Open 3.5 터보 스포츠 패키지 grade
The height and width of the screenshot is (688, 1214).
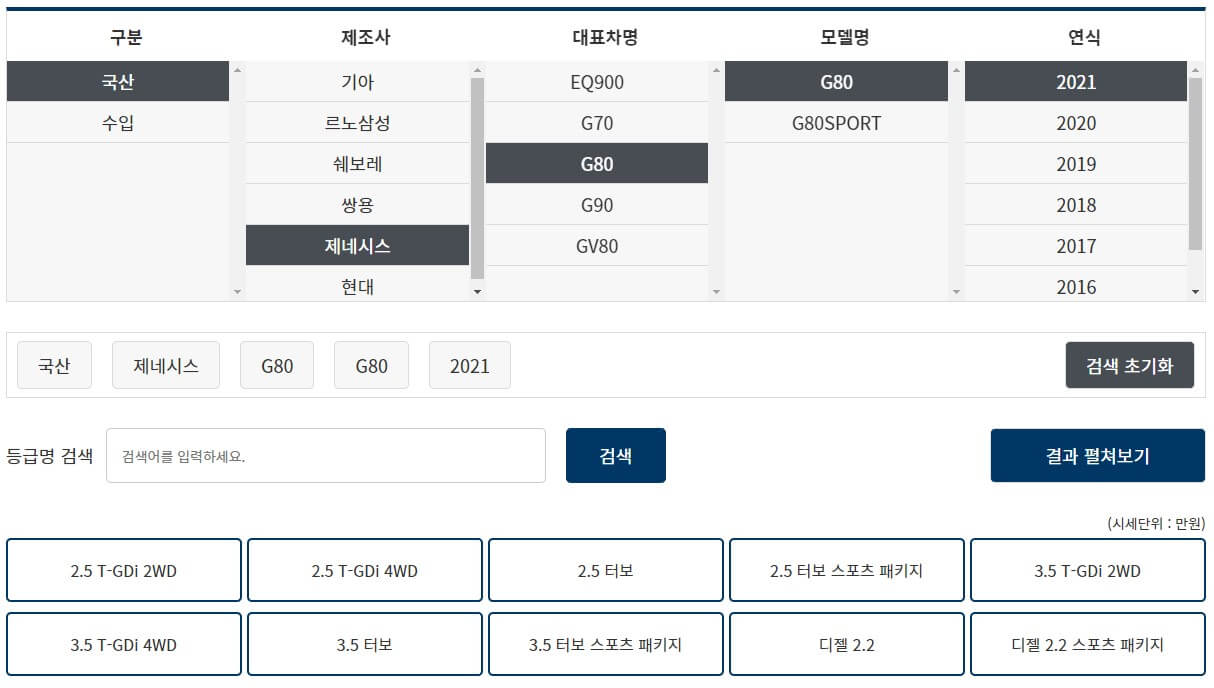[x=606, y=644]
